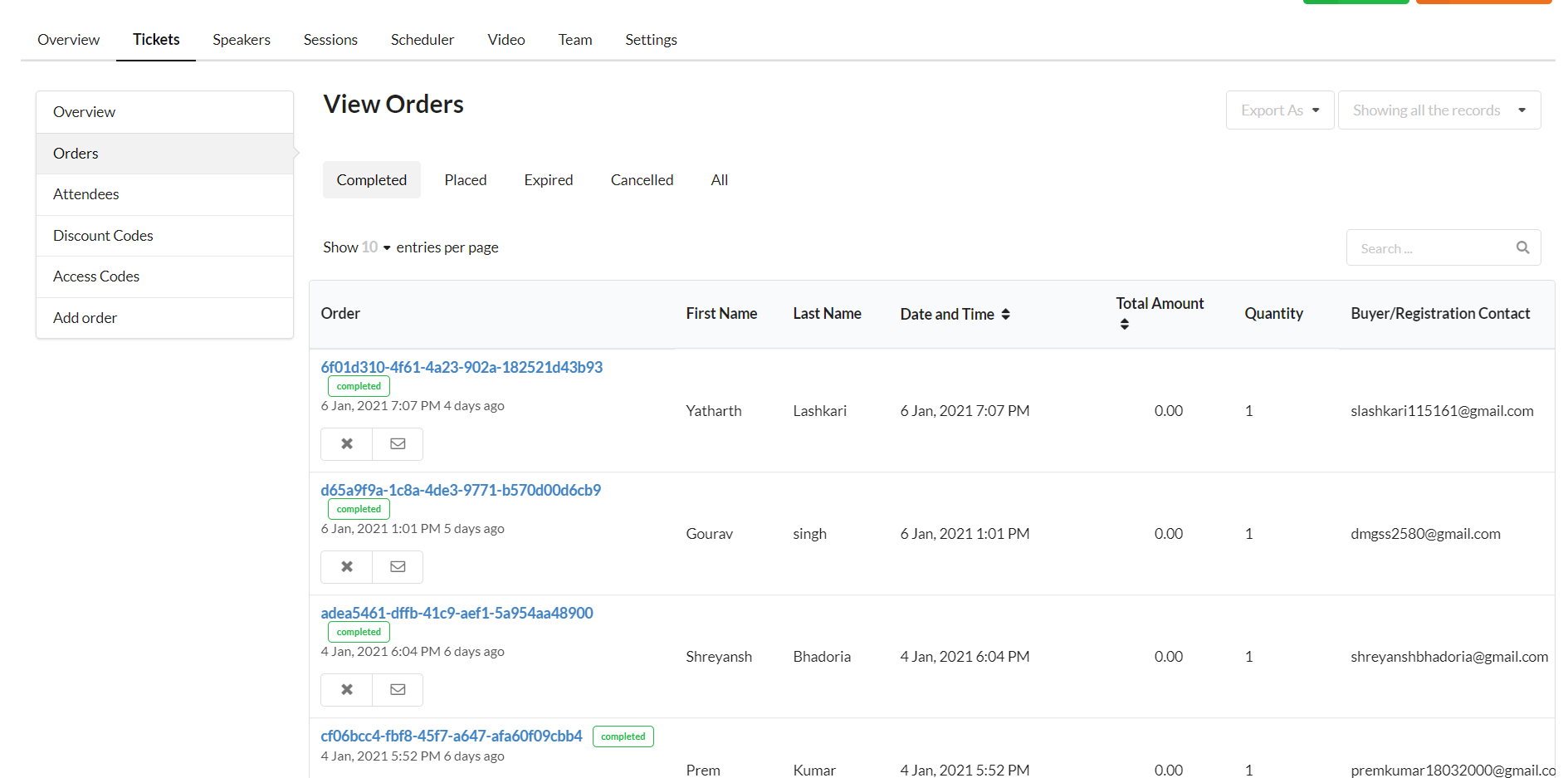1568x778 pixels.
Task: Open order 6f01d310-4f61-4a23-902a-182521d43b93
Action: point(462,367)
